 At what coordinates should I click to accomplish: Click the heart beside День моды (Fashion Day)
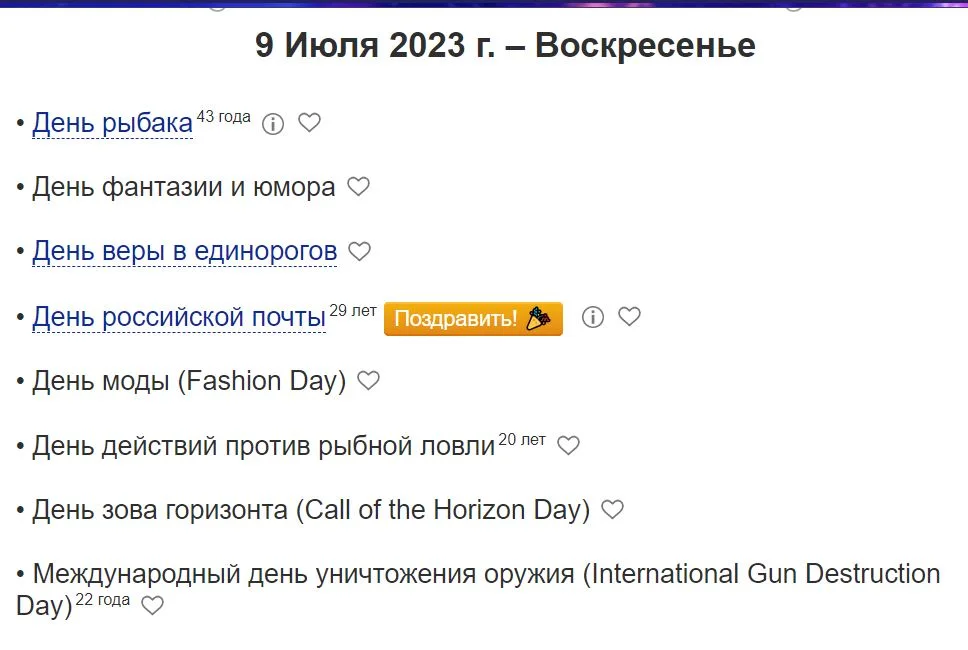tap(367, 381)
